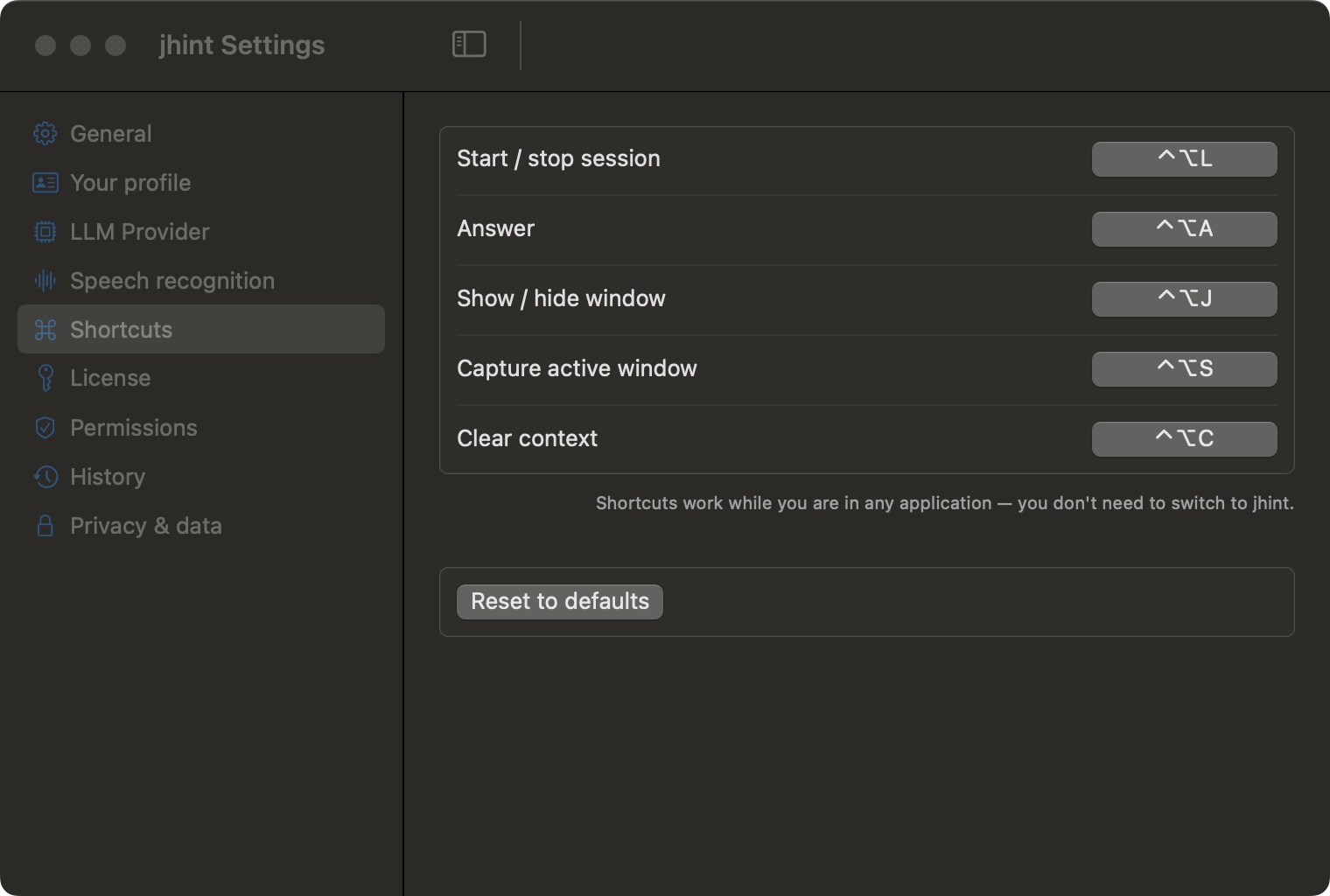This screenshot has height=896, width=1330.
Task: Click the Reset to defaults button
Action: (x=560, y=602)
